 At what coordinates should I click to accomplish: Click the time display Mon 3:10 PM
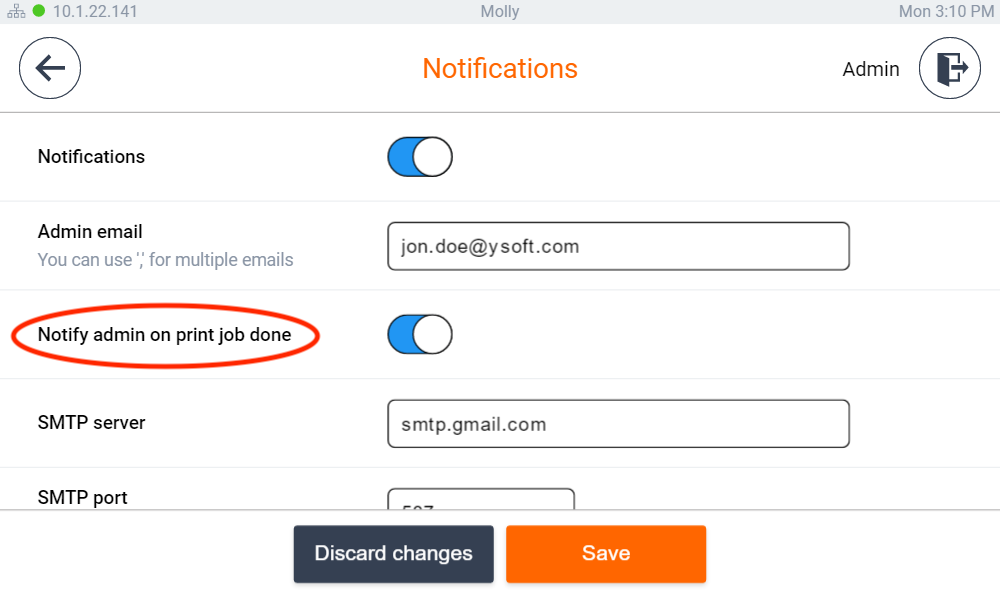946,12
